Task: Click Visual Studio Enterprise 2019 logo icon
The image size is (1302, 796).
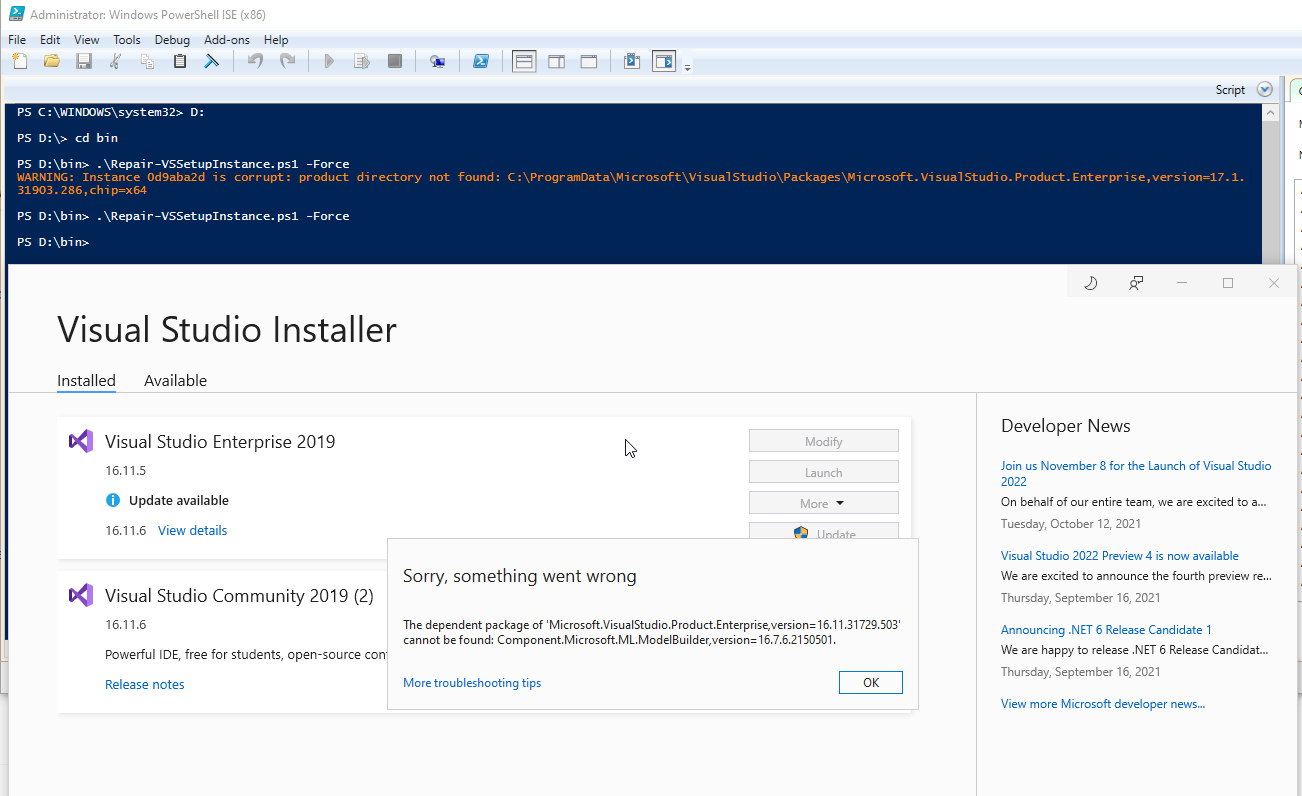Action: (x=81, y=441)
